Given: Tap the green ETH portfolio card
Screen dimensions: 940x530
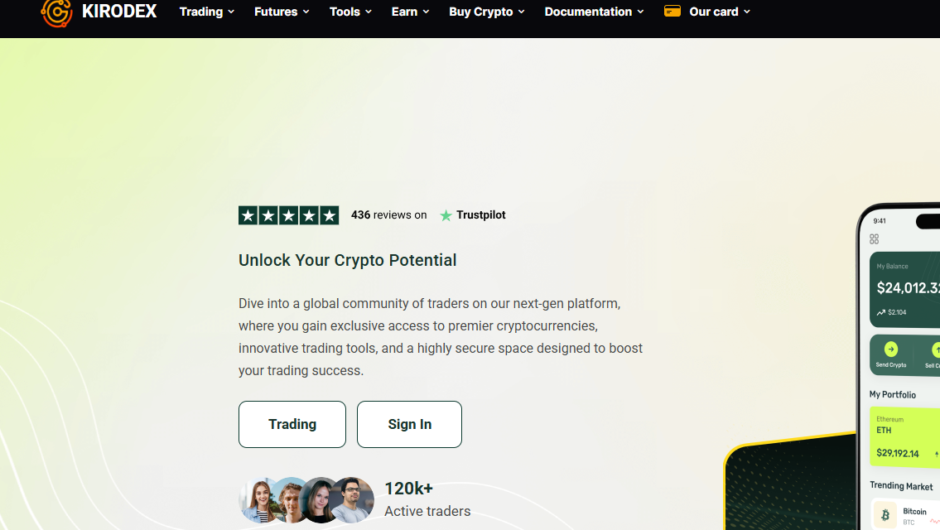Looking at the screenshot, I should click(904, 436).
